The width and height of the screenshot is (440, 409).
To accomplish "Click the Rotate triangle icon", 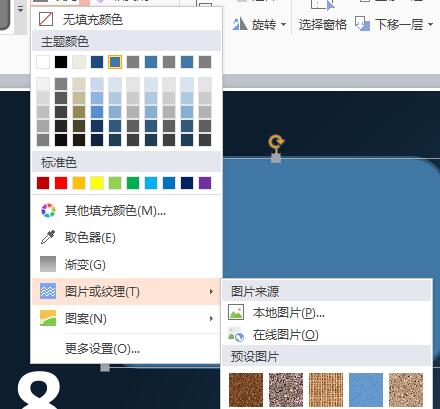I will (240, 24).
